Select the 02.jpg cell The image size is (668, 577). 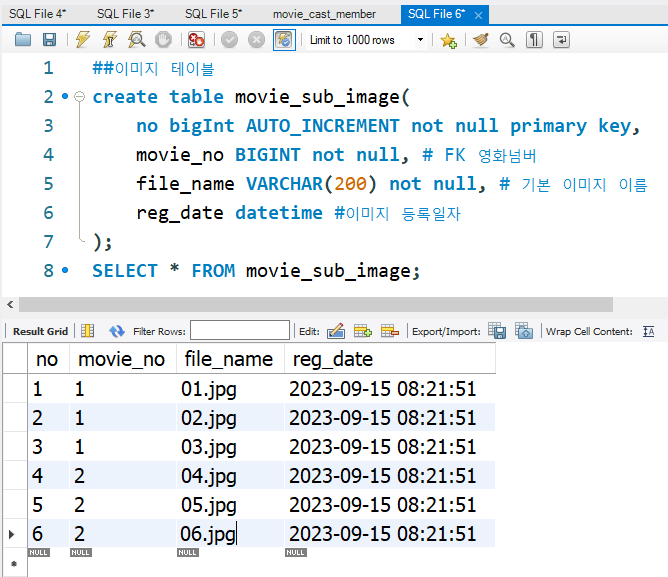click(230, 418)
